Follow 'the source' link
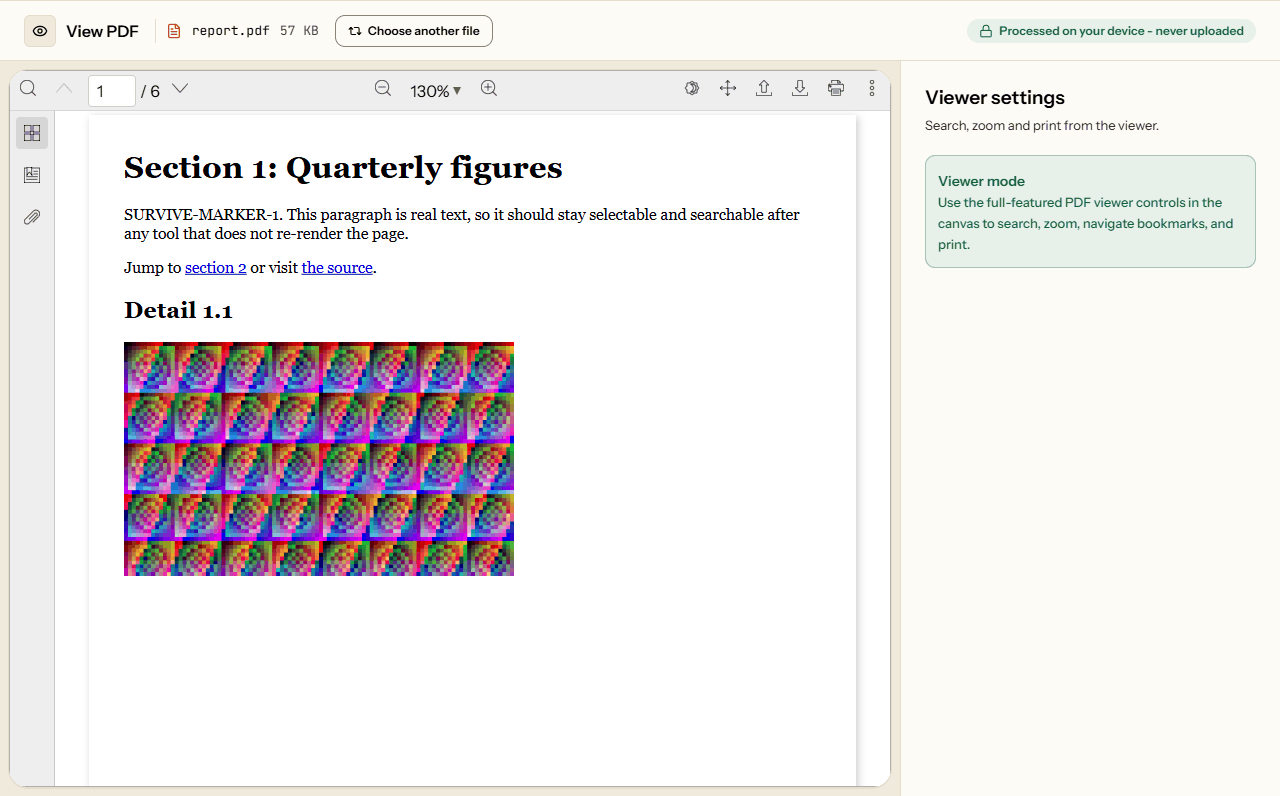 click(337, 268)
